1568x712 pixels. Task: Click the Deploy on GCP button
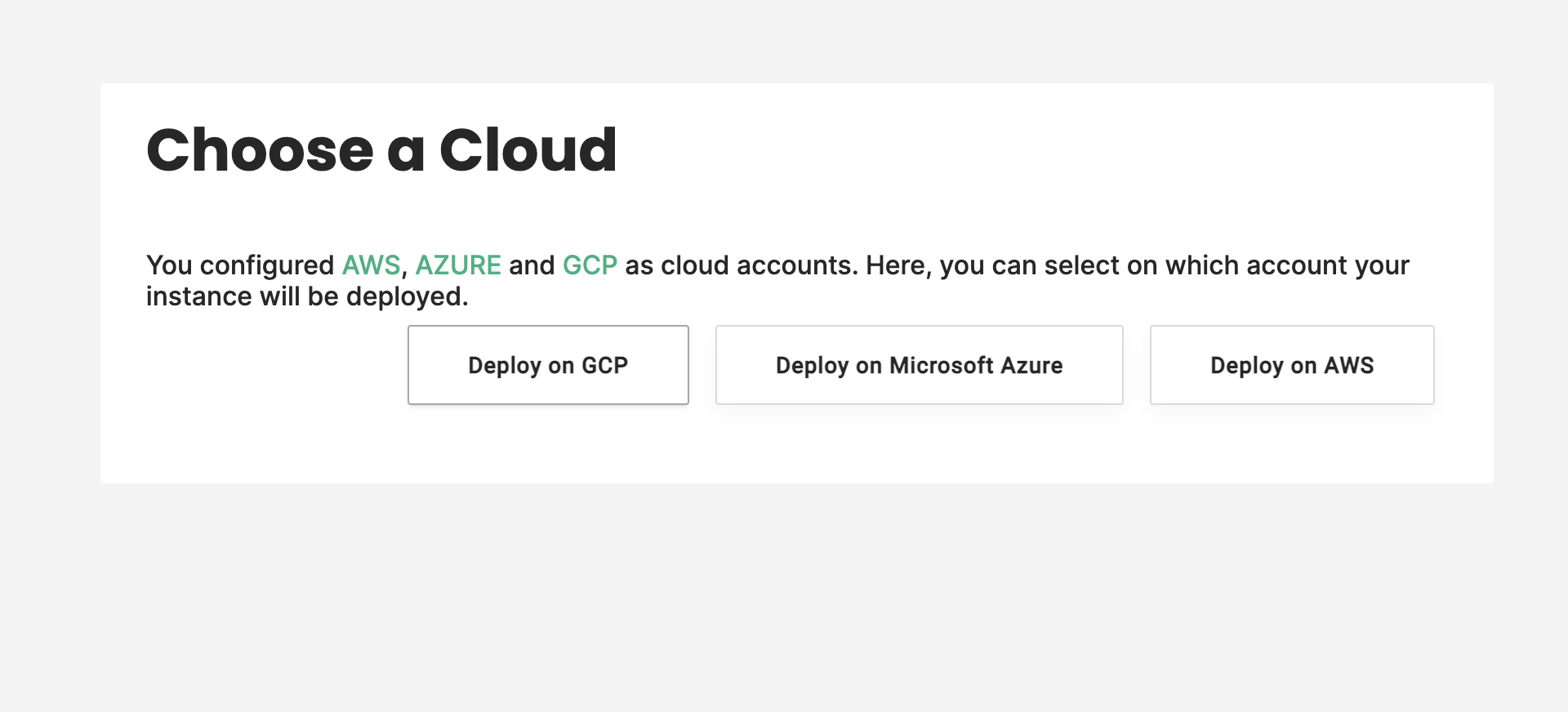pos(548,365)
